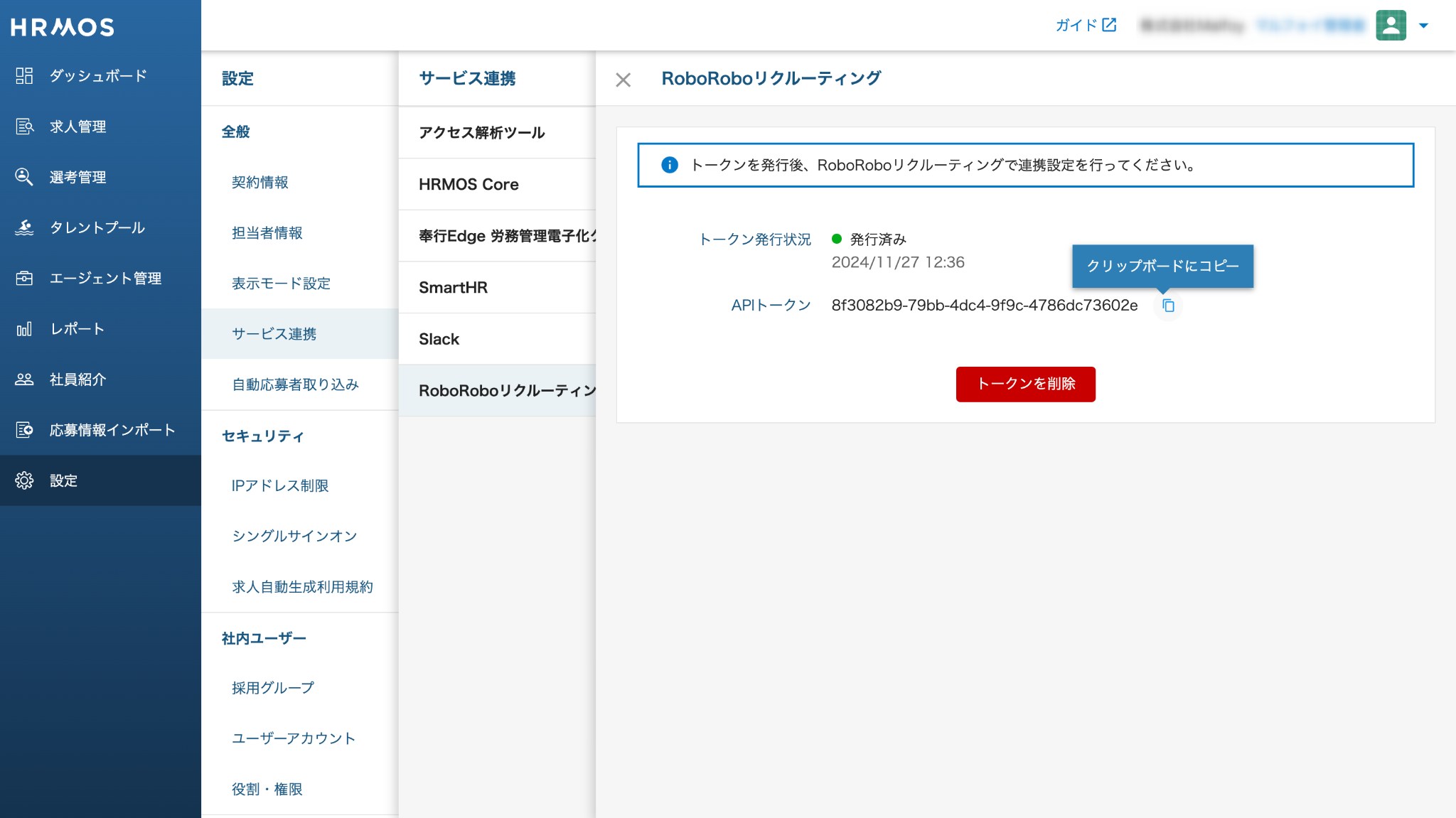The image size is (1456, 818).
Task: Select 奉行Edge 労務管理電子化 service
Action: [x=497, y=235]
